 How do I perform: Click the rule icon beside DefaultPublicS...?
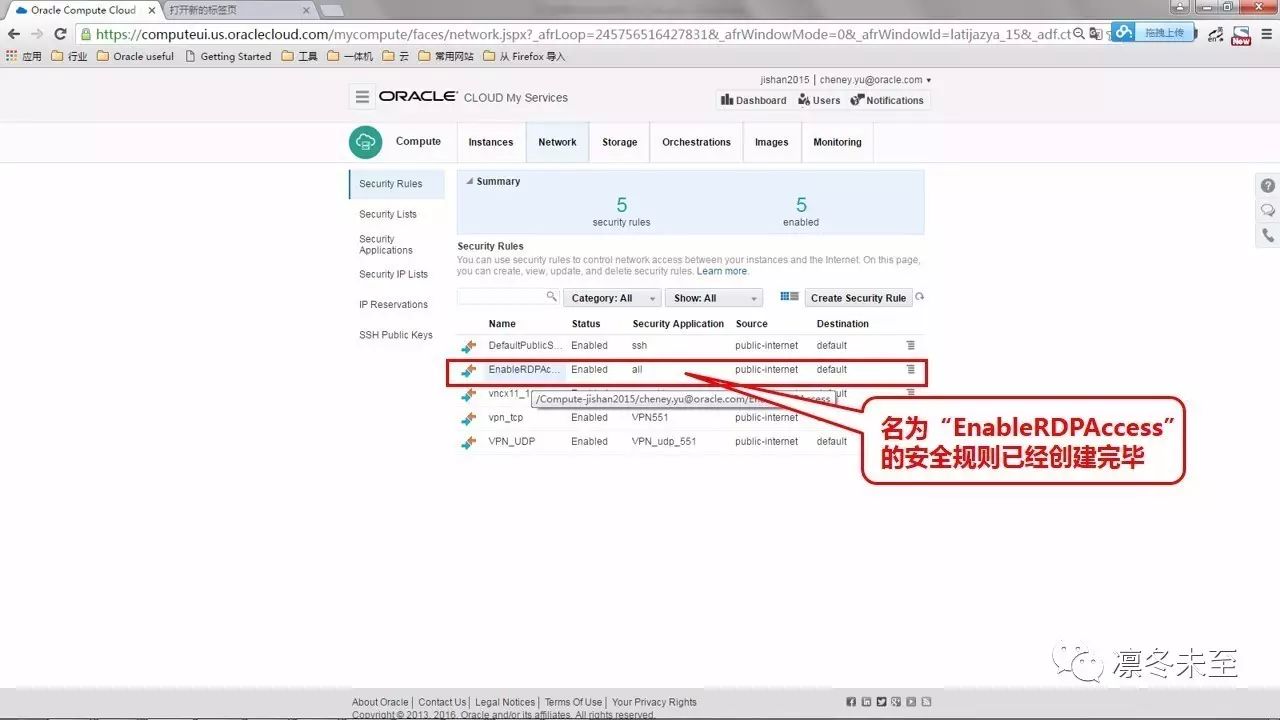pyautogui.click(x=469, y=347)
